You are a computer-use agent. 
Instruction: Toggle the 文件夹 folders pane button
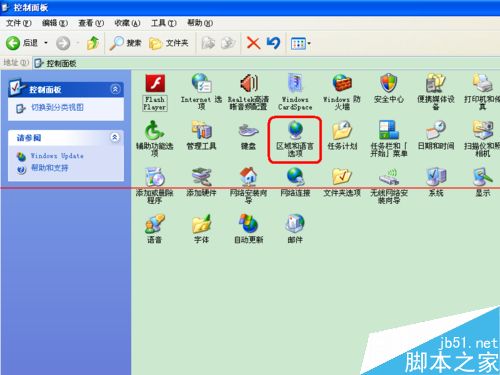pos(169,43)
